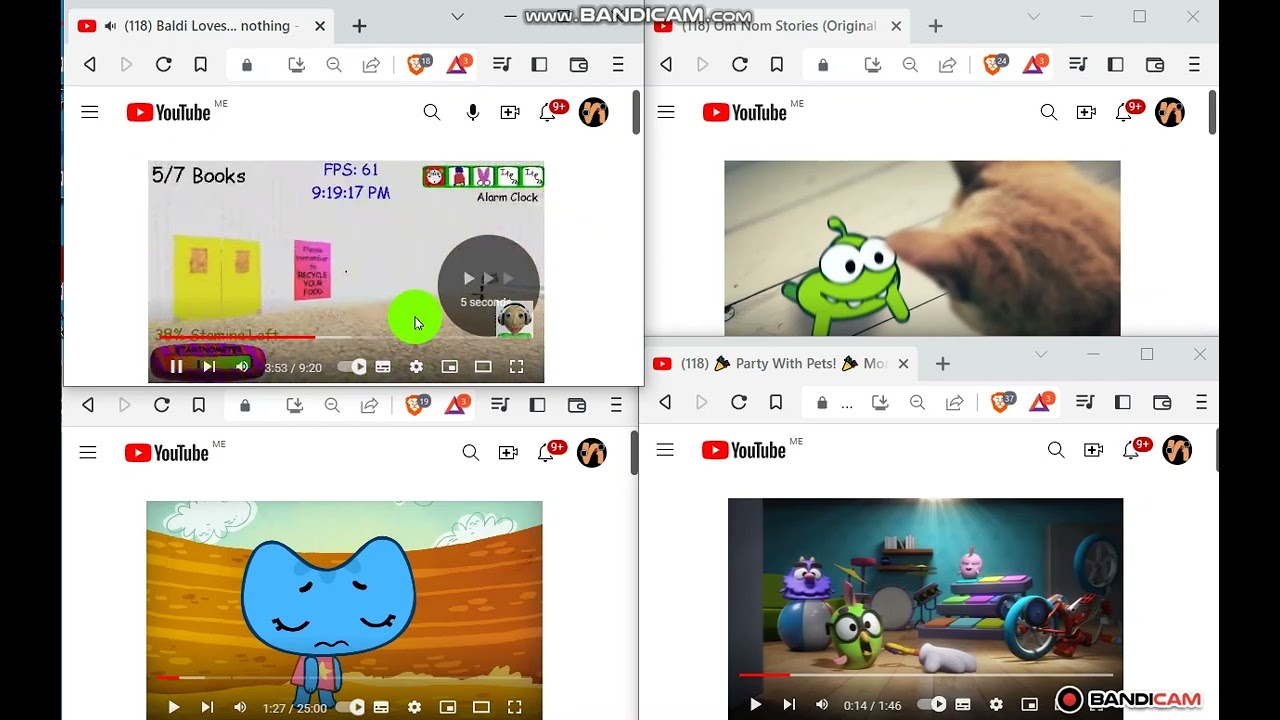1280x720 pixels.
Task: Click the Om Nom video frame
Action: click(922, 248)
